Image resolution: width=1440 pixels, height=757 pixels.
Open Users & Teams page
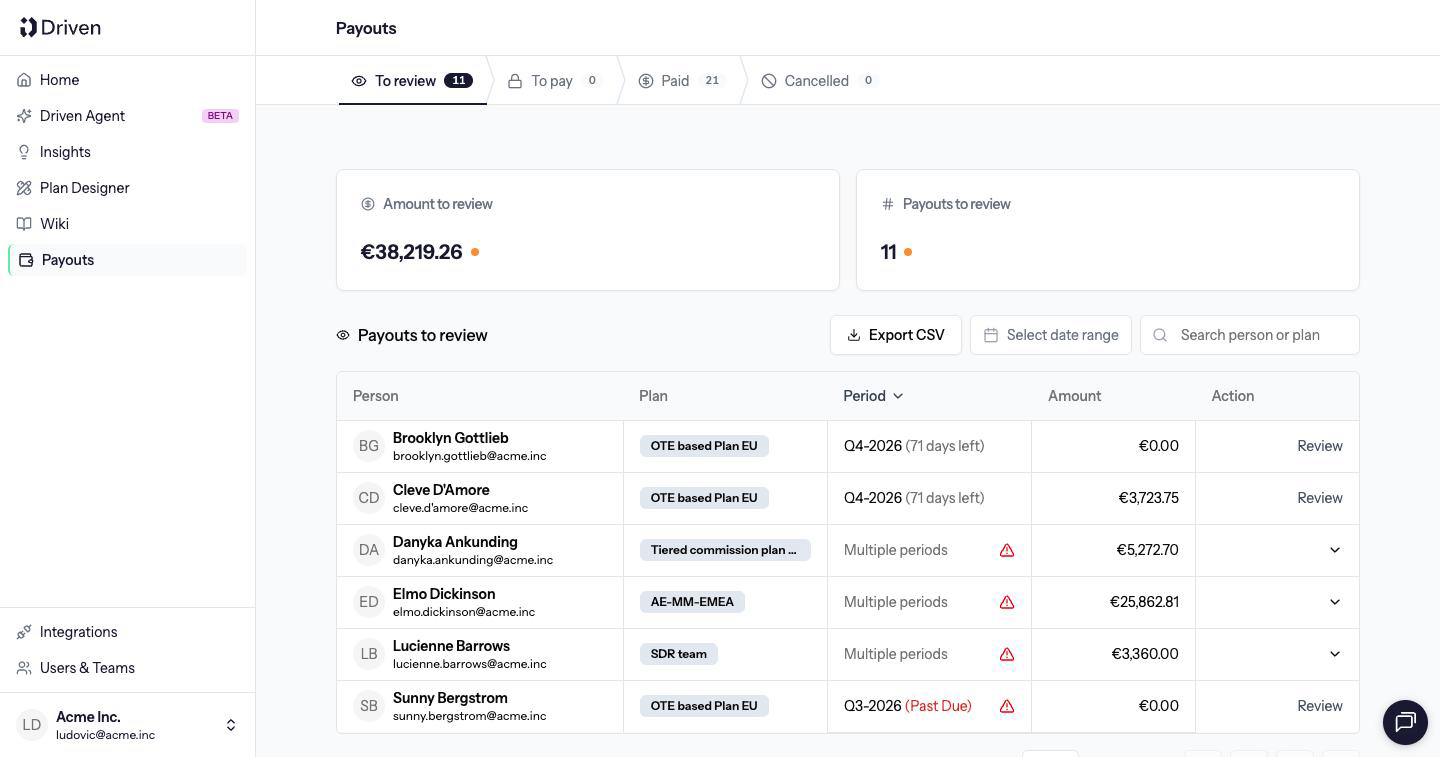[127, 668]
